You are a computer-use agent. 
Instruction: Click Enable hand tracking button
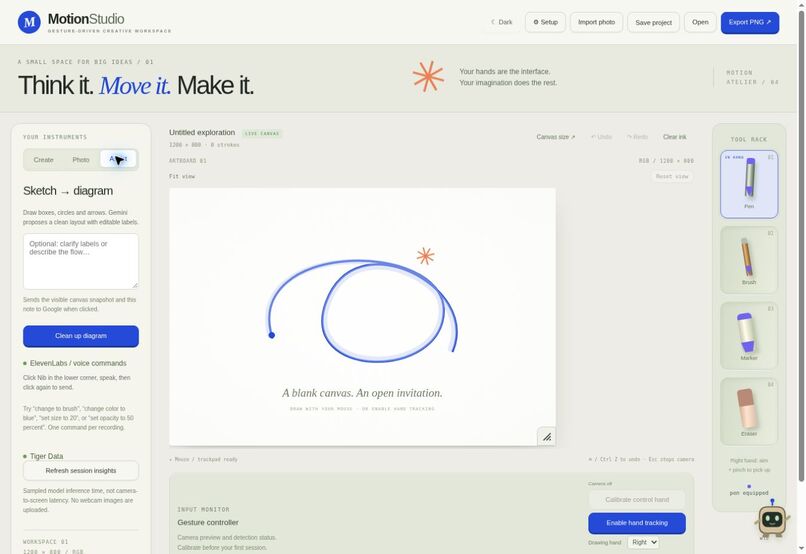click(637, 523)
